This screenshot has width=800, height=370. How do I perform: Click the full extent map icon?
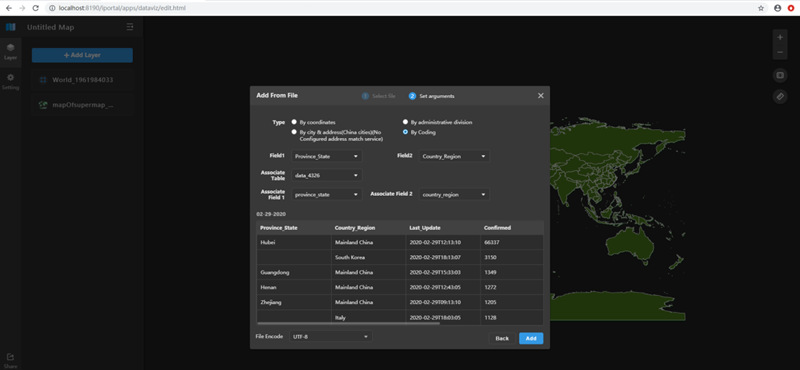pos(780,76)
